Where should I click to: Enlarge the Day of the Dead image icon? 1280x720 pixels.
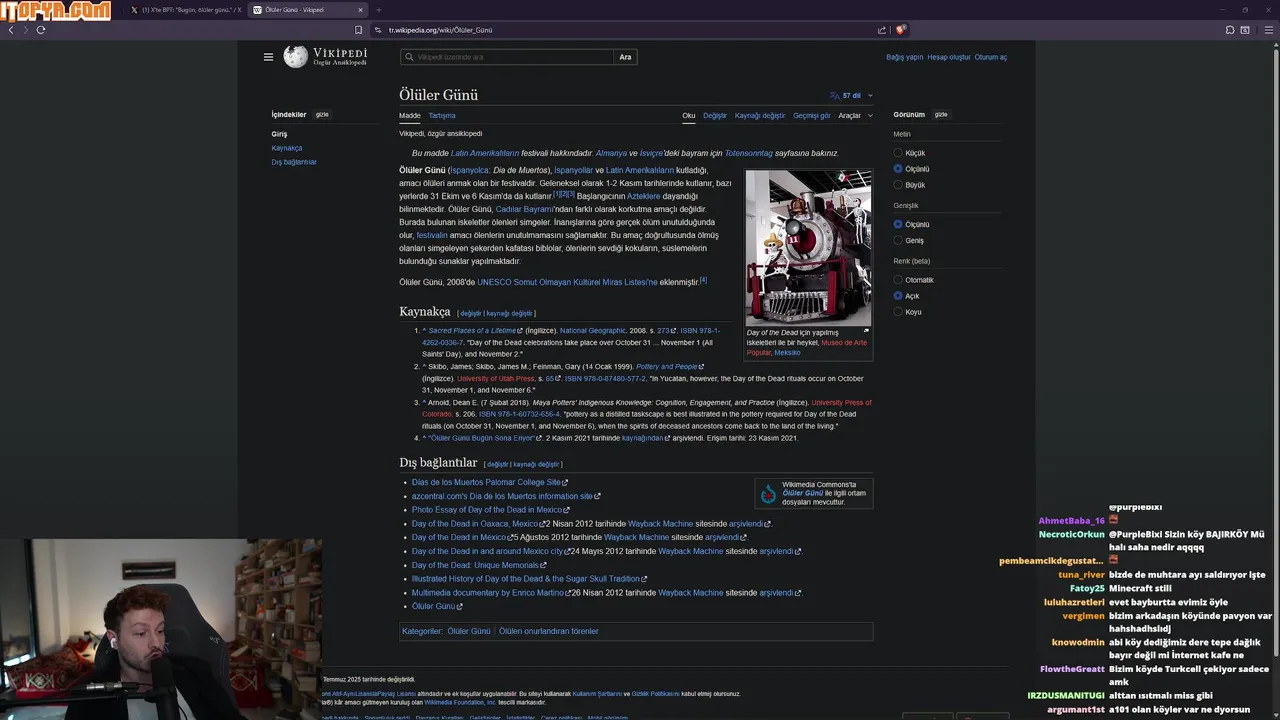pos(866,331)
